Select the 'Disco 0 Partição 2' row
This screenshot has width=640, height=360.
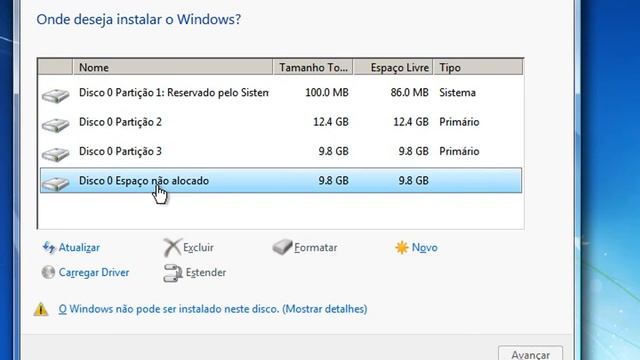tap(281, 122)
